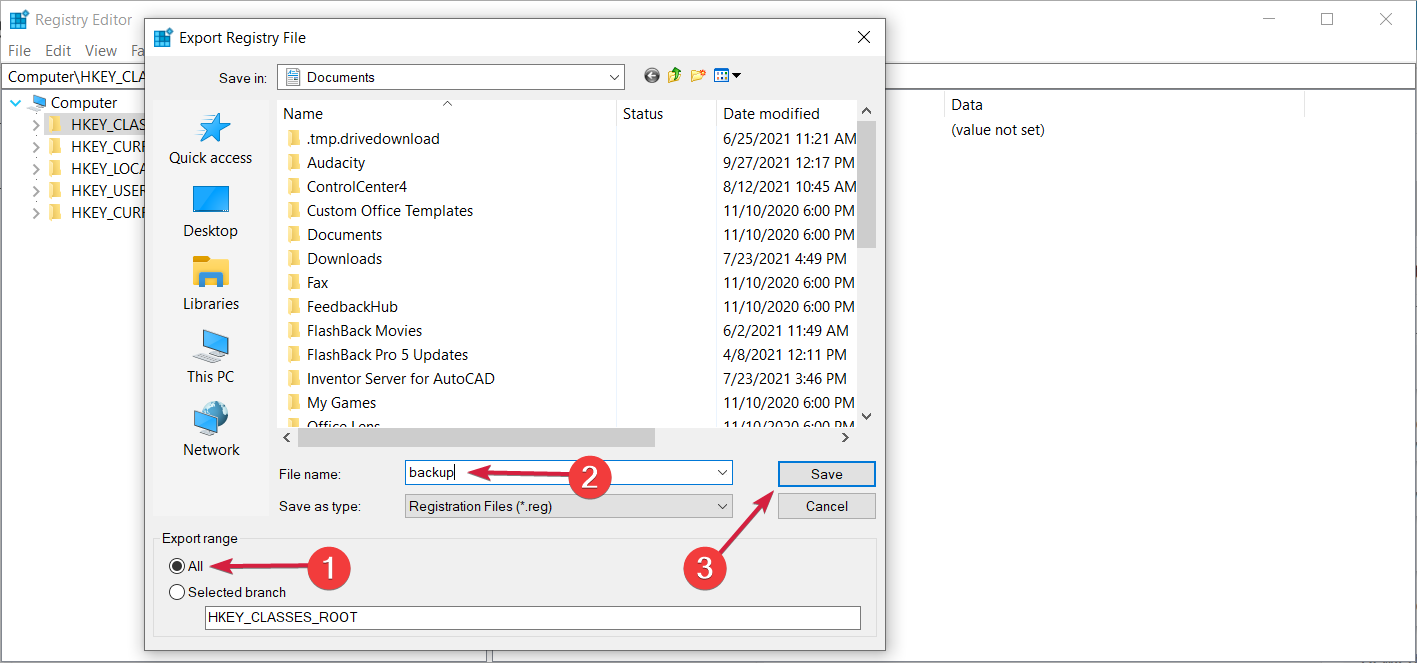Click the 9/27/2021 12:17 PM date cell
1417x663 pixels.
788,163
